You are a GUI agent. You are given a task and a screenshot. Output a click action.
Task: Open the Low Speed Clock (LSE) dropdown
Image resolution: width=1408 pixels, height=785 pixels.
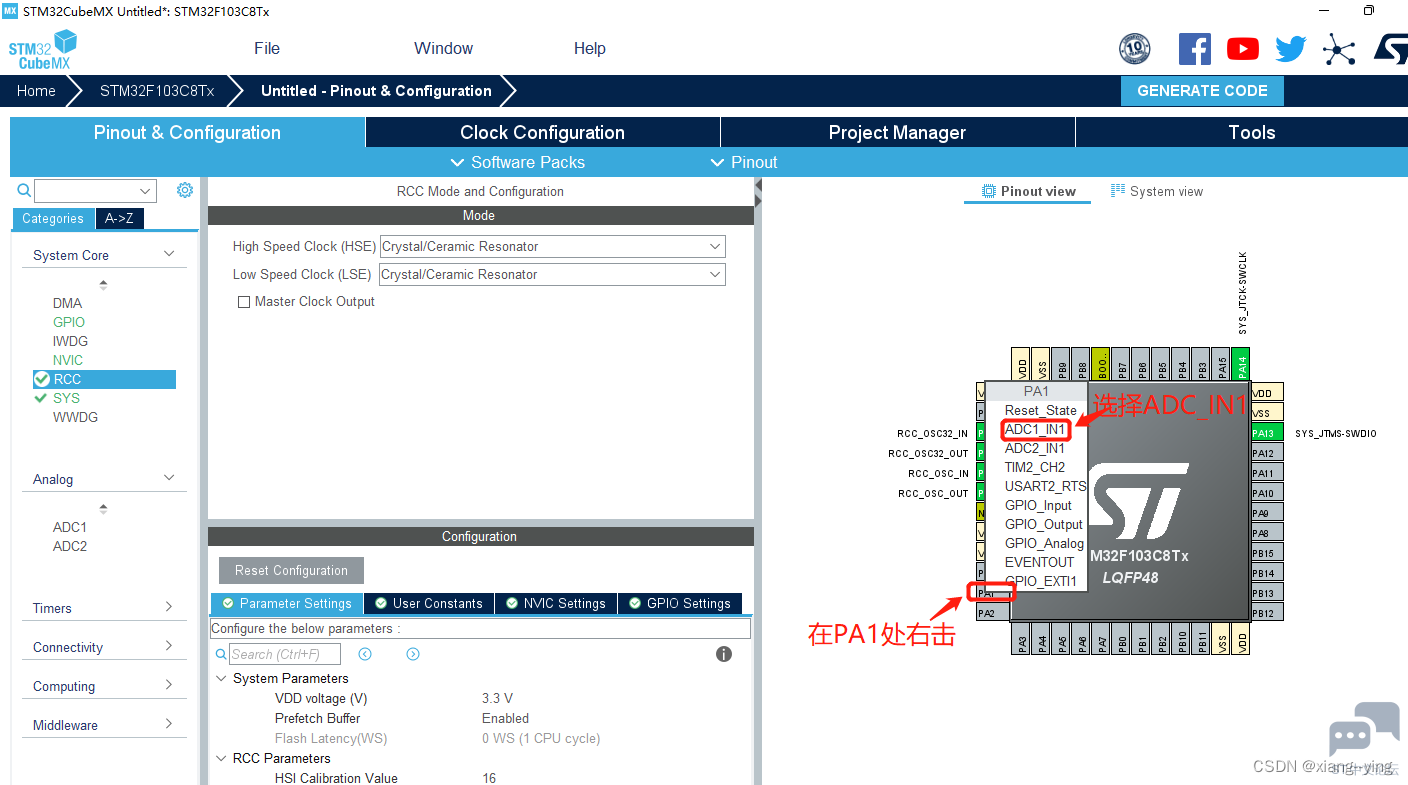[x=552, y=275]
